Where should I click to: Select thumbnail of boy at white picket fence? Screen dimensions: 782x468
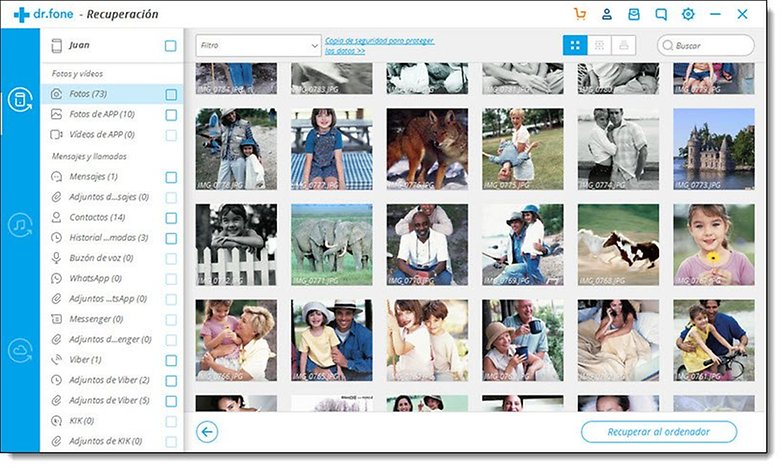(x=236, y=244)
